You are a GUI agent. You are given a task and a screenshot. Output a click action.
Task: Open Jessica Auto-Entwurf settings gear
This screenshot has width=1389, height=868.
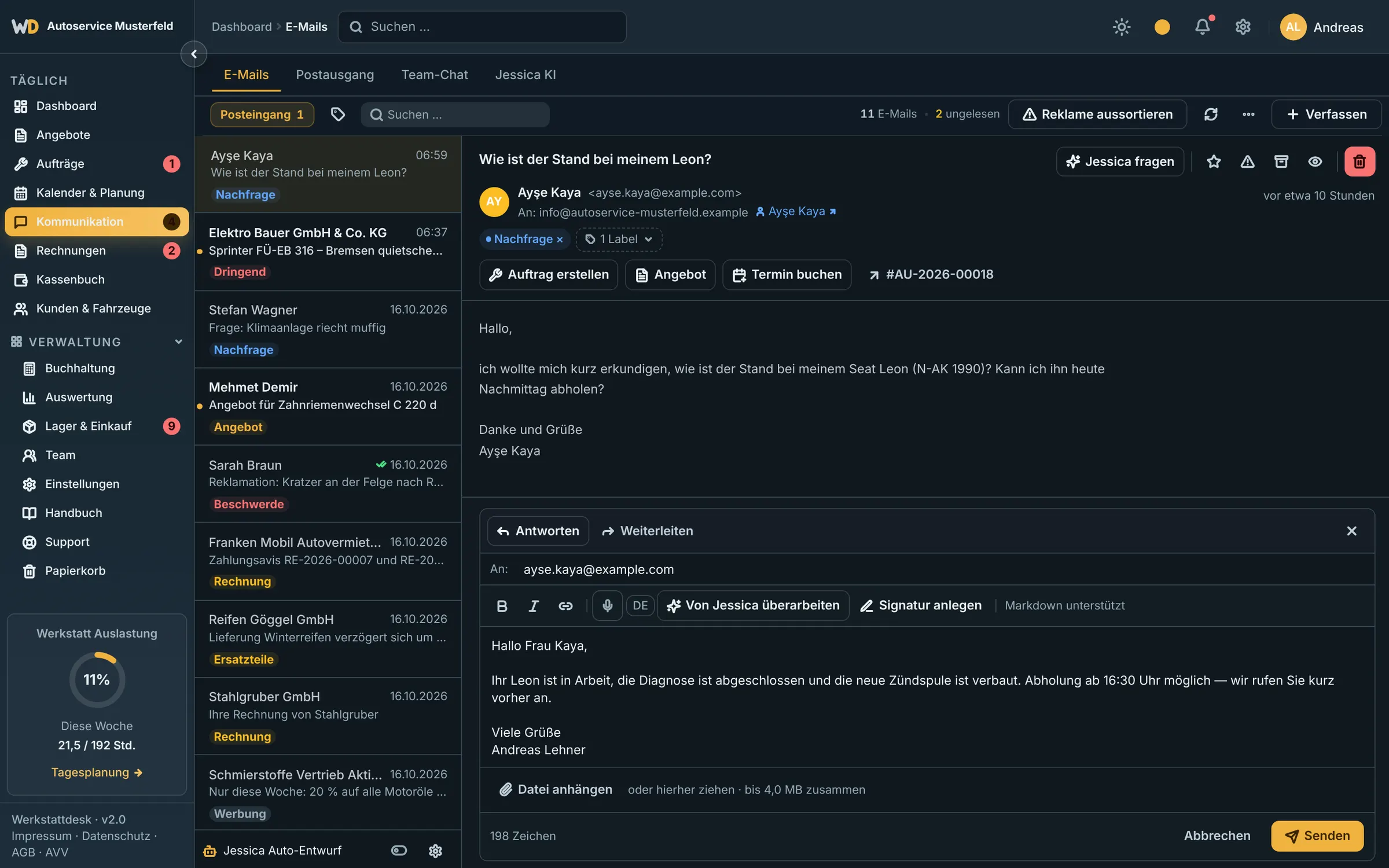tap(435, 850)
